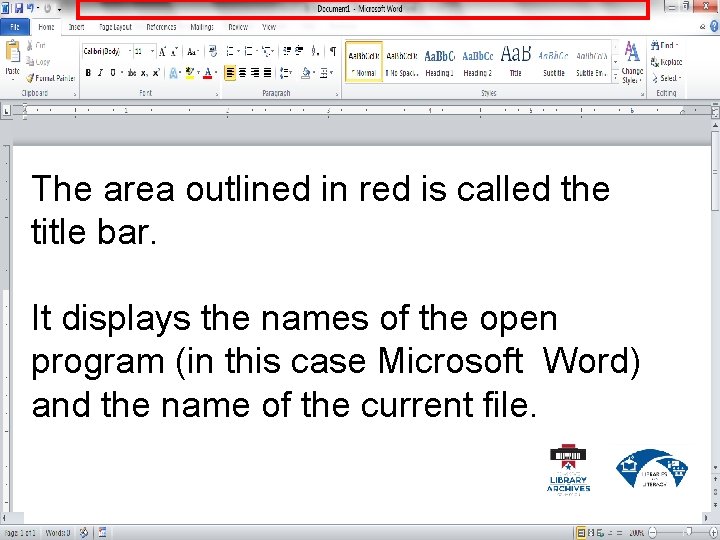Click Grow Font button
The image size is (720, 540).
[162, 51]
